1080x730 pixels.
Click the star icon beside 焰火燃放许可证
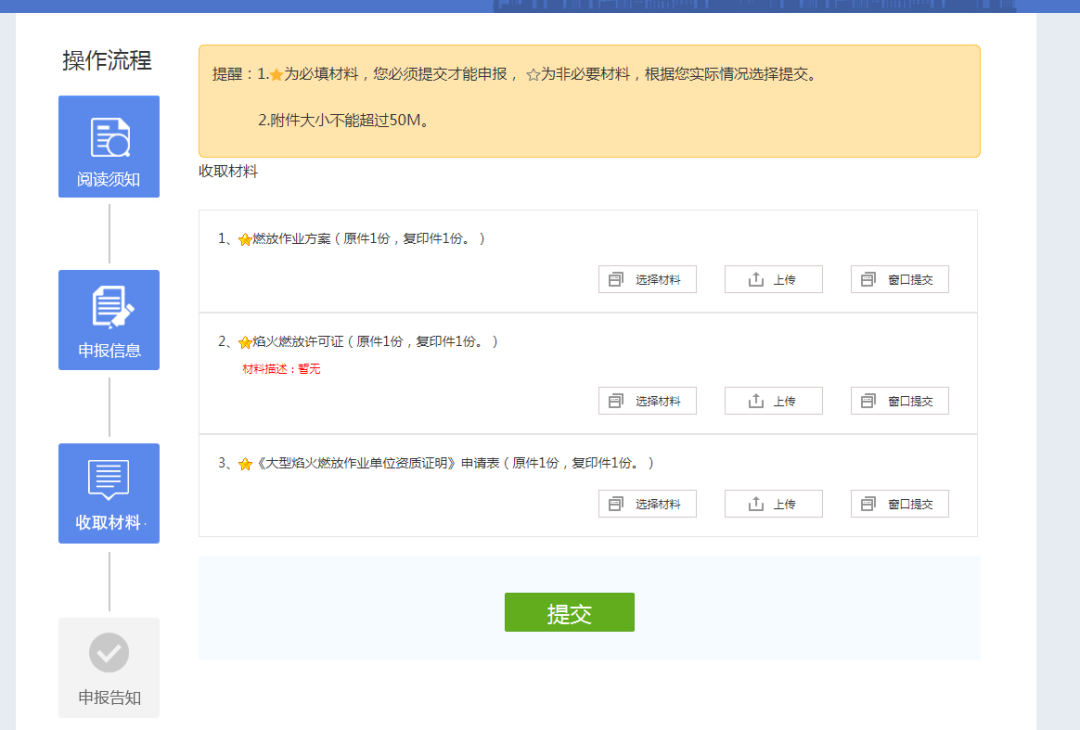(x=245, y=342)
